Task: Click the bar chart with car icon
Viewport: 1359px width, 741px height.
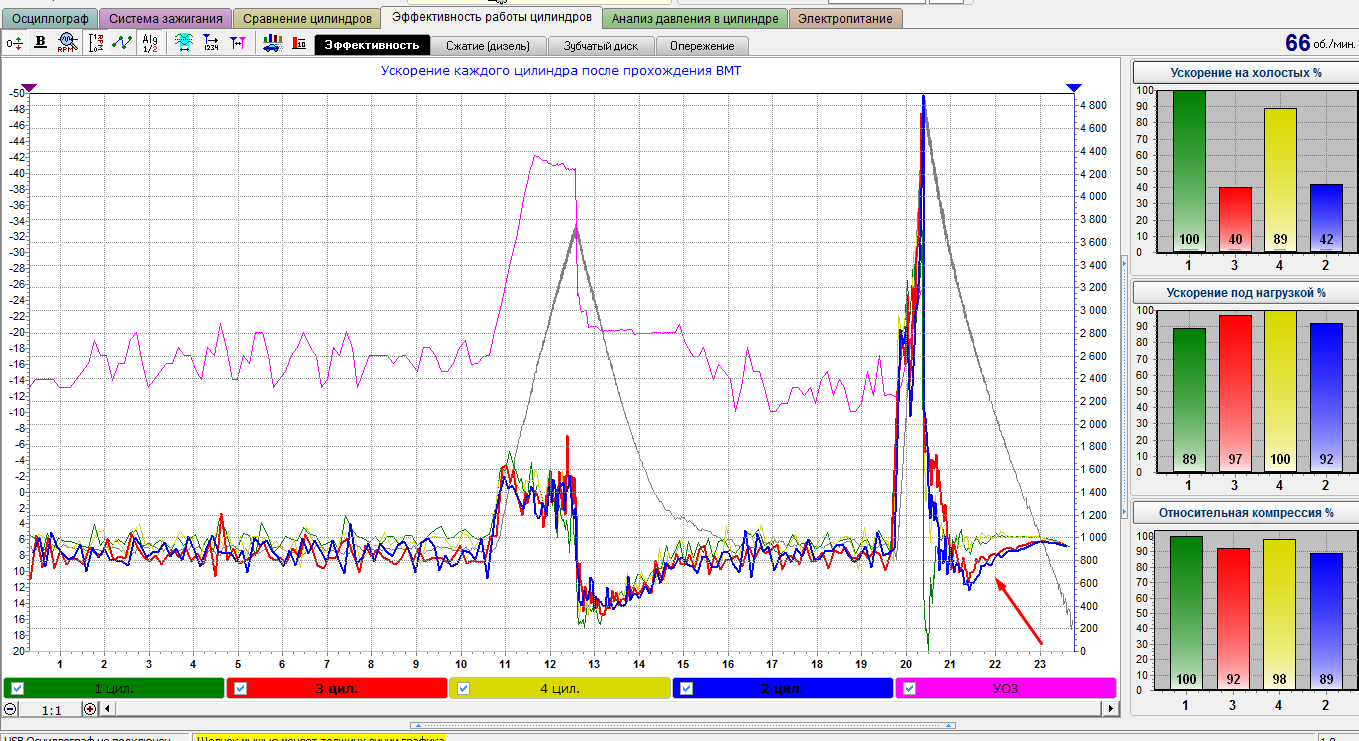Action: click(x=272, y=42)
